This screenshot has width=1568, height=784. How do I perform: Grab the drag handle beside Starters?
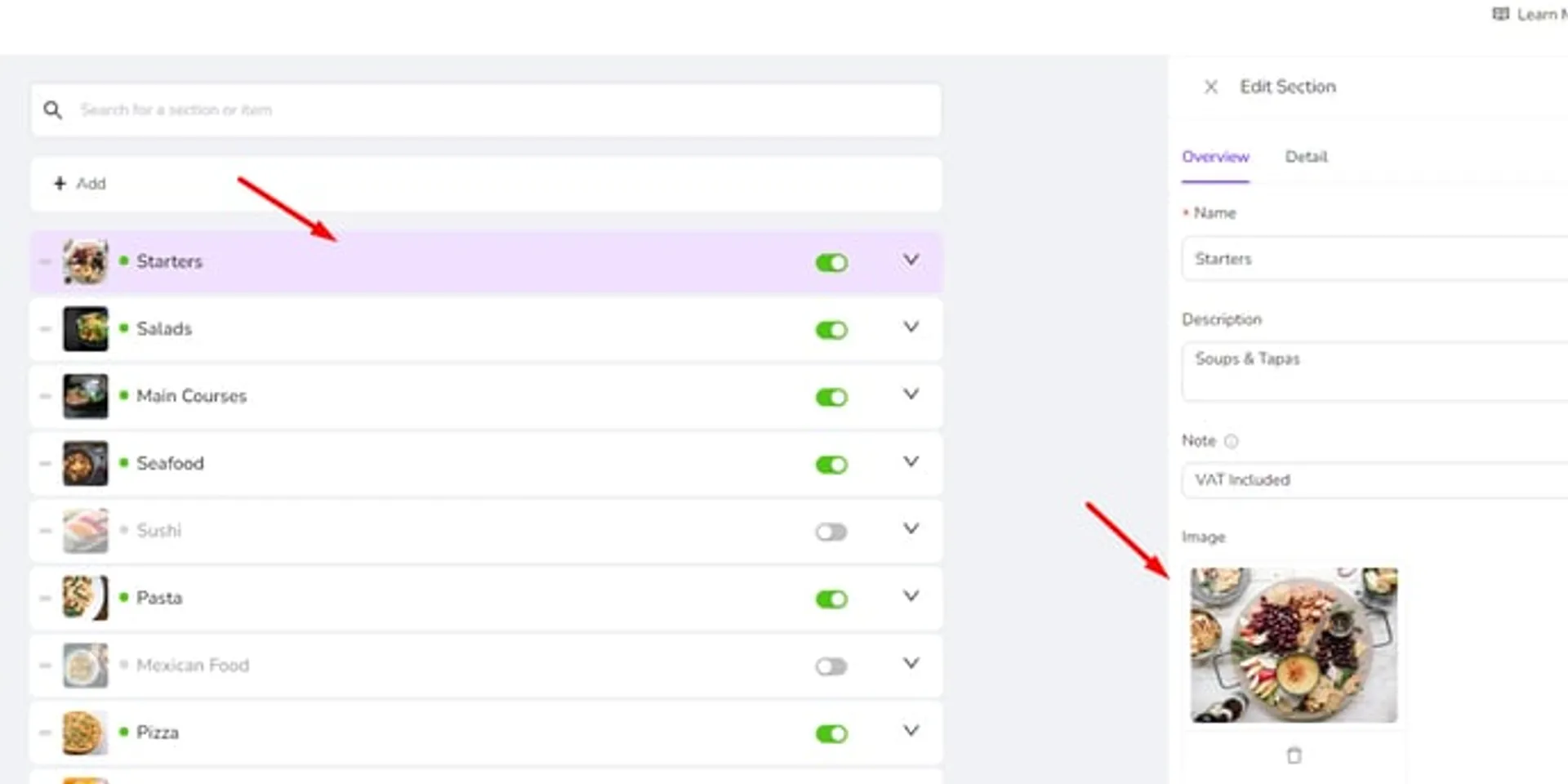45,262
